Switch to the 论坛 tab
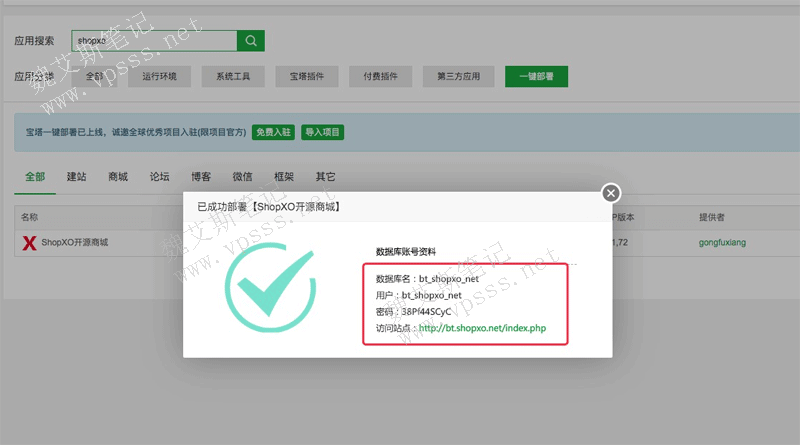The width and height of the screenshot is (800, 445). click(x=159, y=177)
